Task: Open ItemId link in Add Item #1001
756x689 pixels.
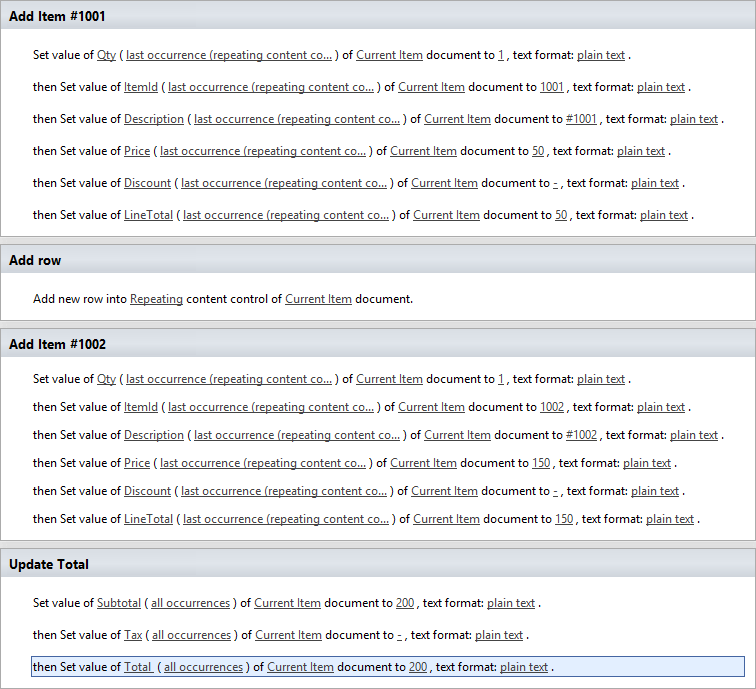Action: [141, 87]
